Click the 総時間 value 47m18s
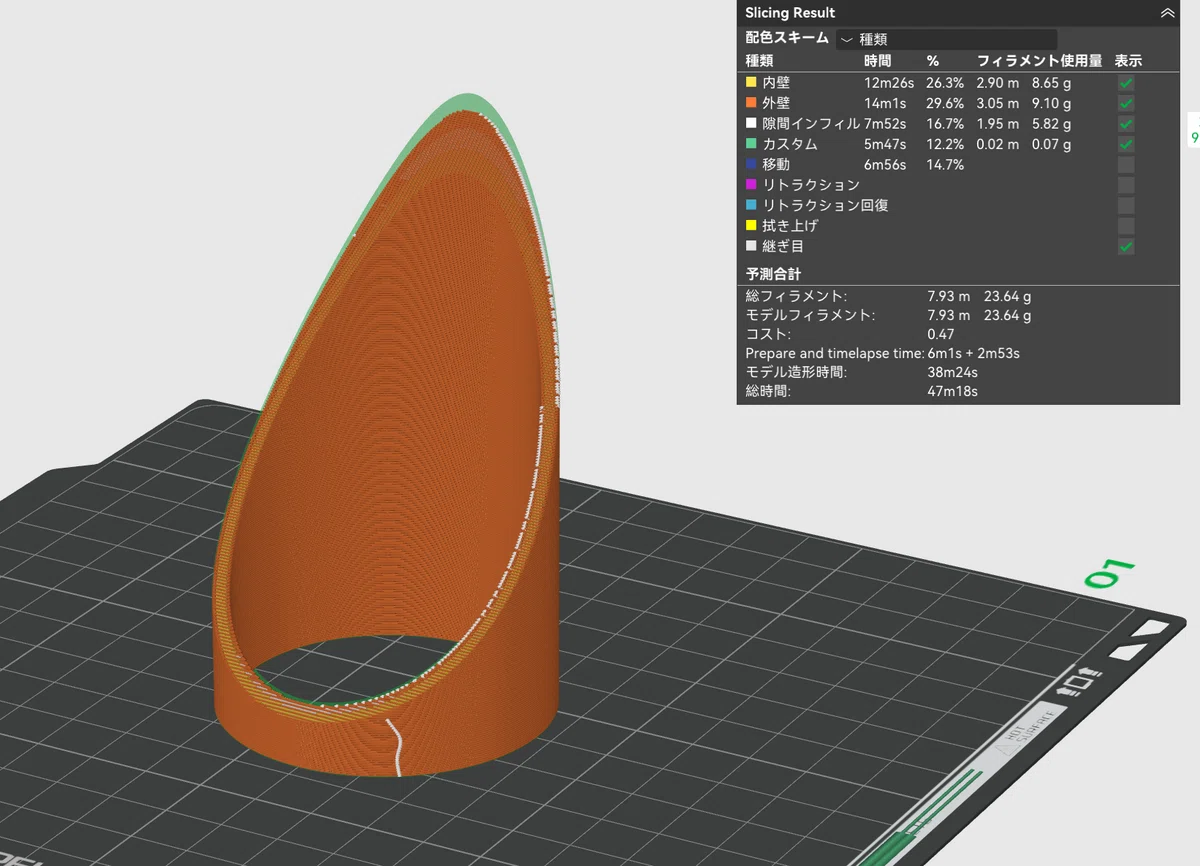 (952, 391)
